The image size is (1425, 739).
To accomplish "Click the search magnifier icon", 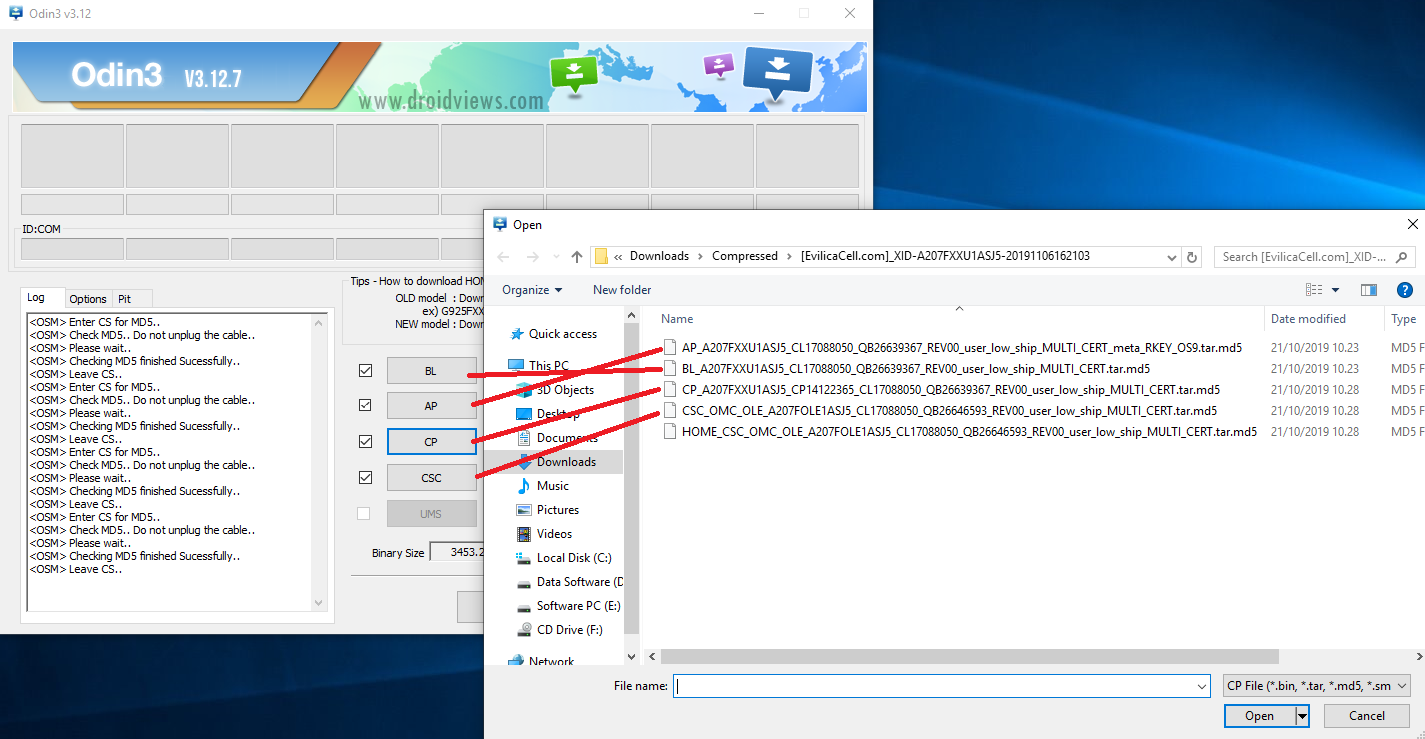I will [x=1402, y=257].
